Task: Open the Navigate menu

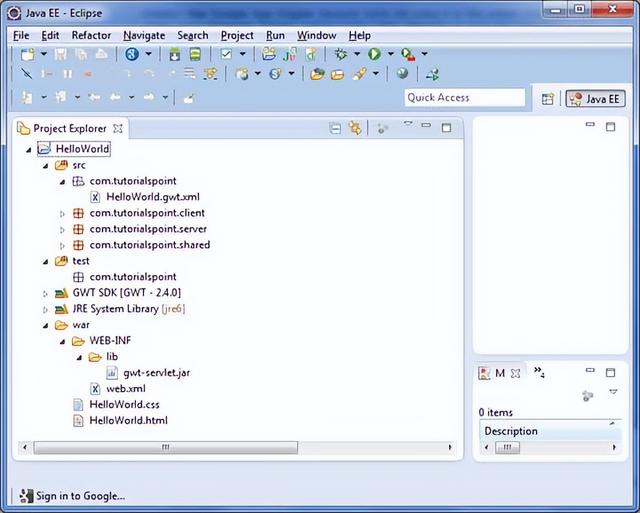Action: coord(144,36)
